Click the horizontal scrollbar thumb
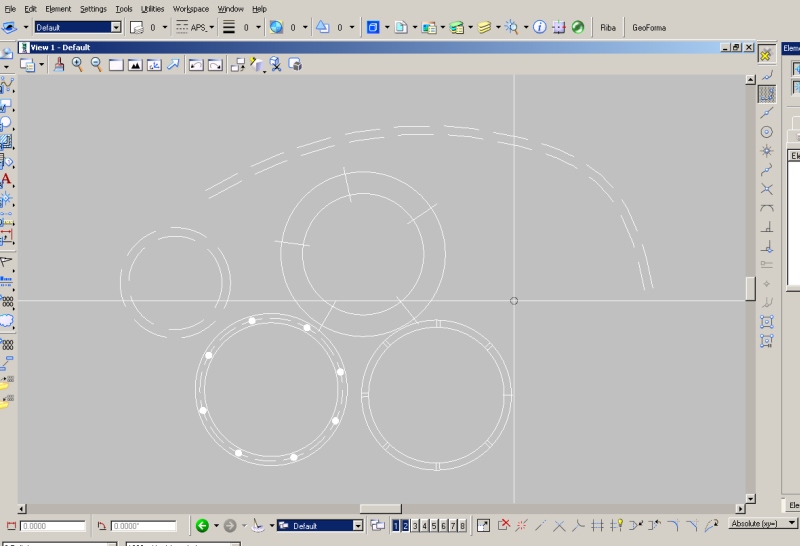The height and width of the screenshot is (546, 800). 381,509
